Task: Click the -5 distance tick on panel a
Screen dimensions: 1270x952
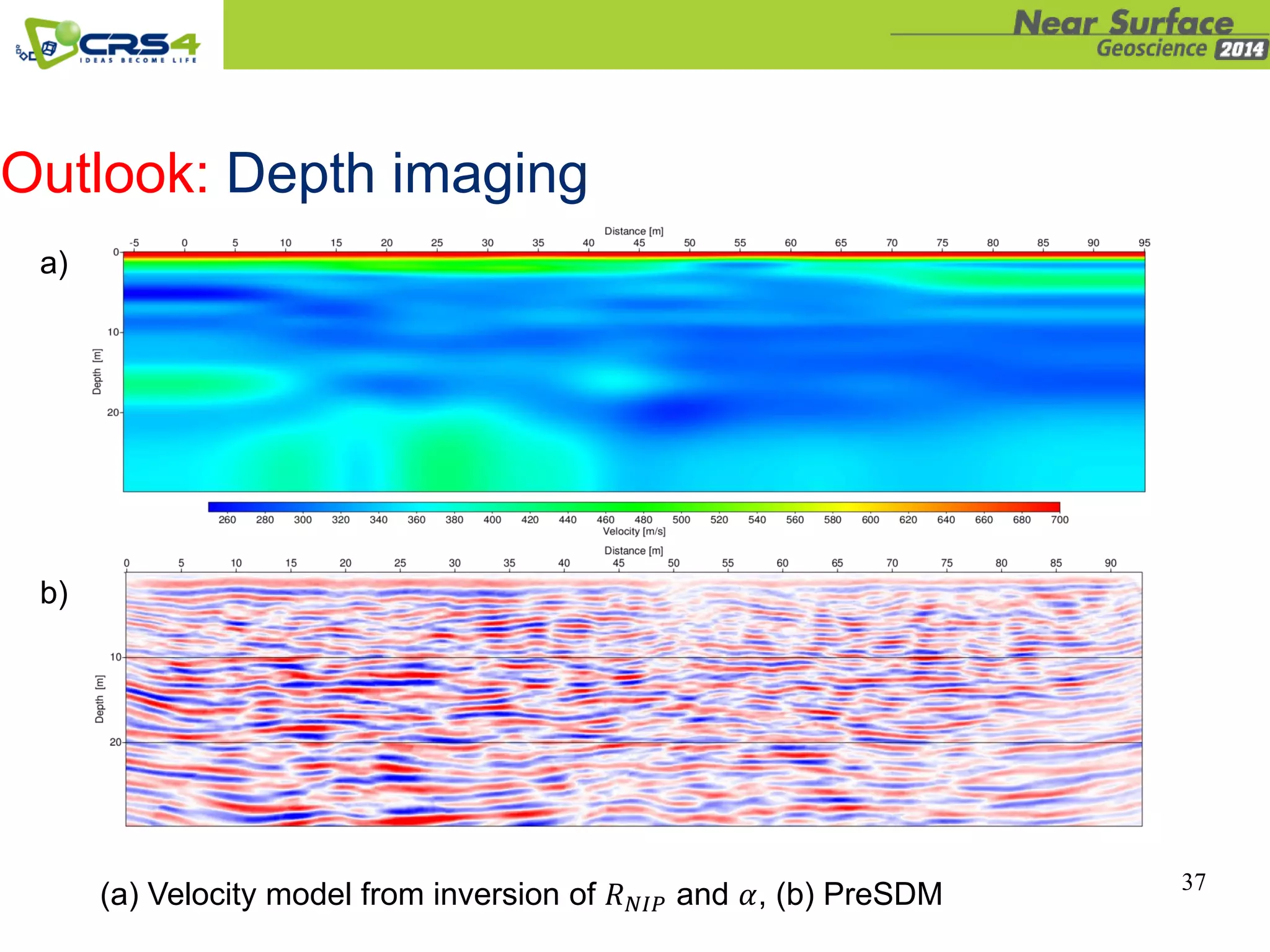Action: pyautogui.click(x=134, y=243)
